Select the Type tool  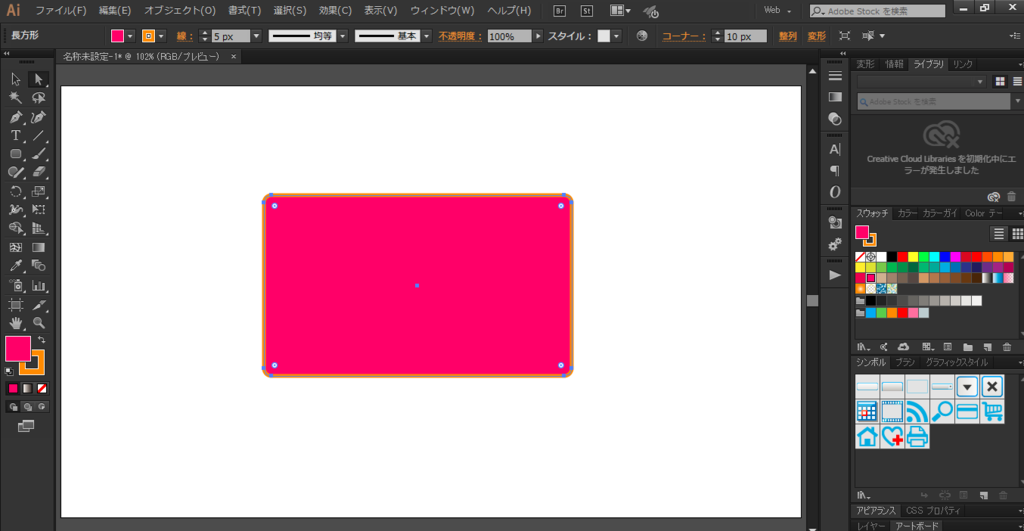(x=16, y=135)
